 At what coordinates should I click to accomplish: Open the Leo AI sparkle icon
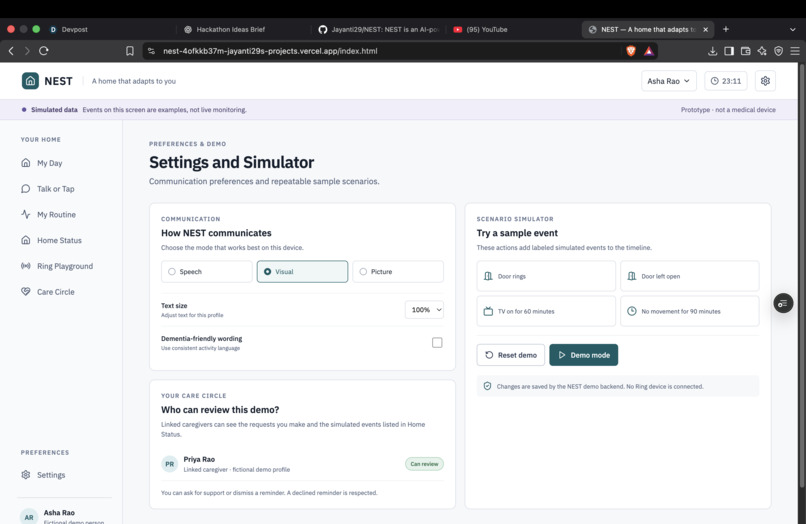point(762,51)
